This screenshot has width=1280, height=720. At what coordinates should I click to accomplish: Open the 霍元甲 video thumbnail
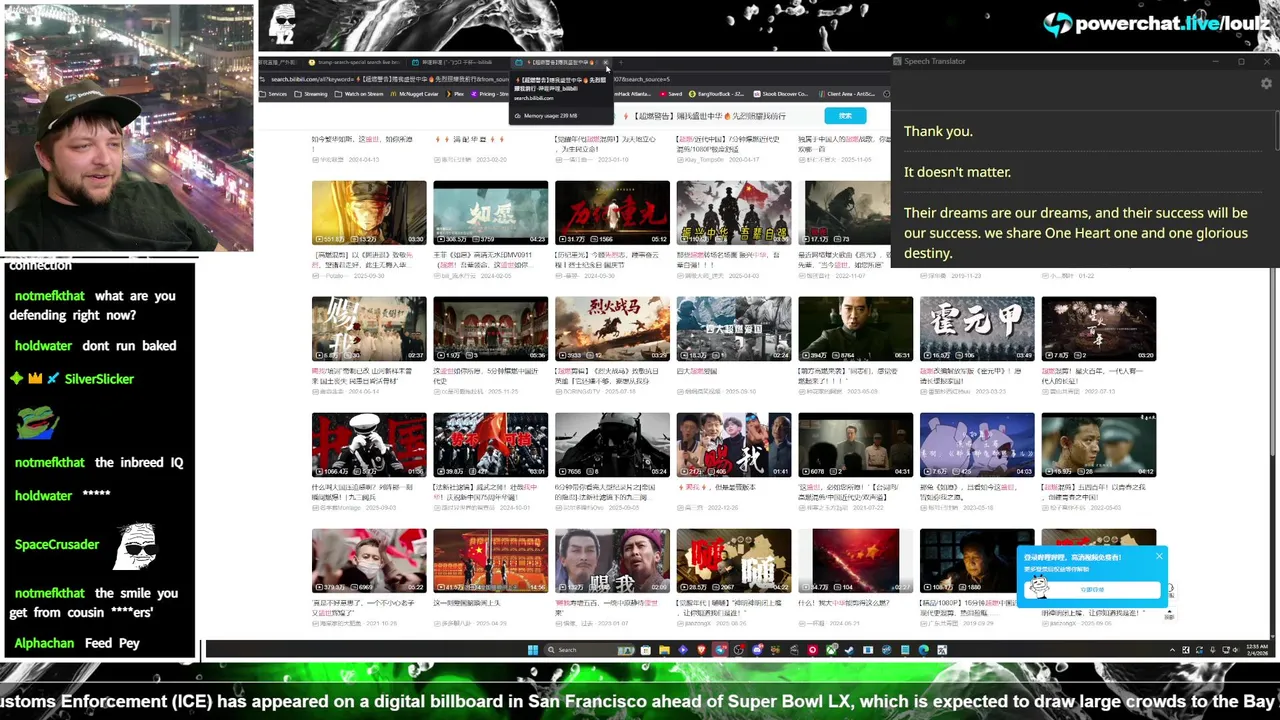(x=977, y=329)
